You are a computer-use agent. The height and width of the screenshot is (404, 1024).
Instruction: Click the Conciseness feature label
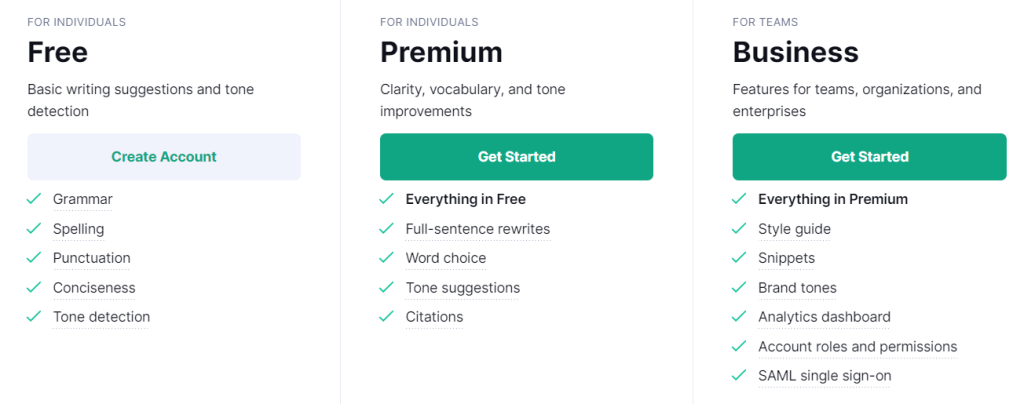pyautogui.click(x=94, y=288)
